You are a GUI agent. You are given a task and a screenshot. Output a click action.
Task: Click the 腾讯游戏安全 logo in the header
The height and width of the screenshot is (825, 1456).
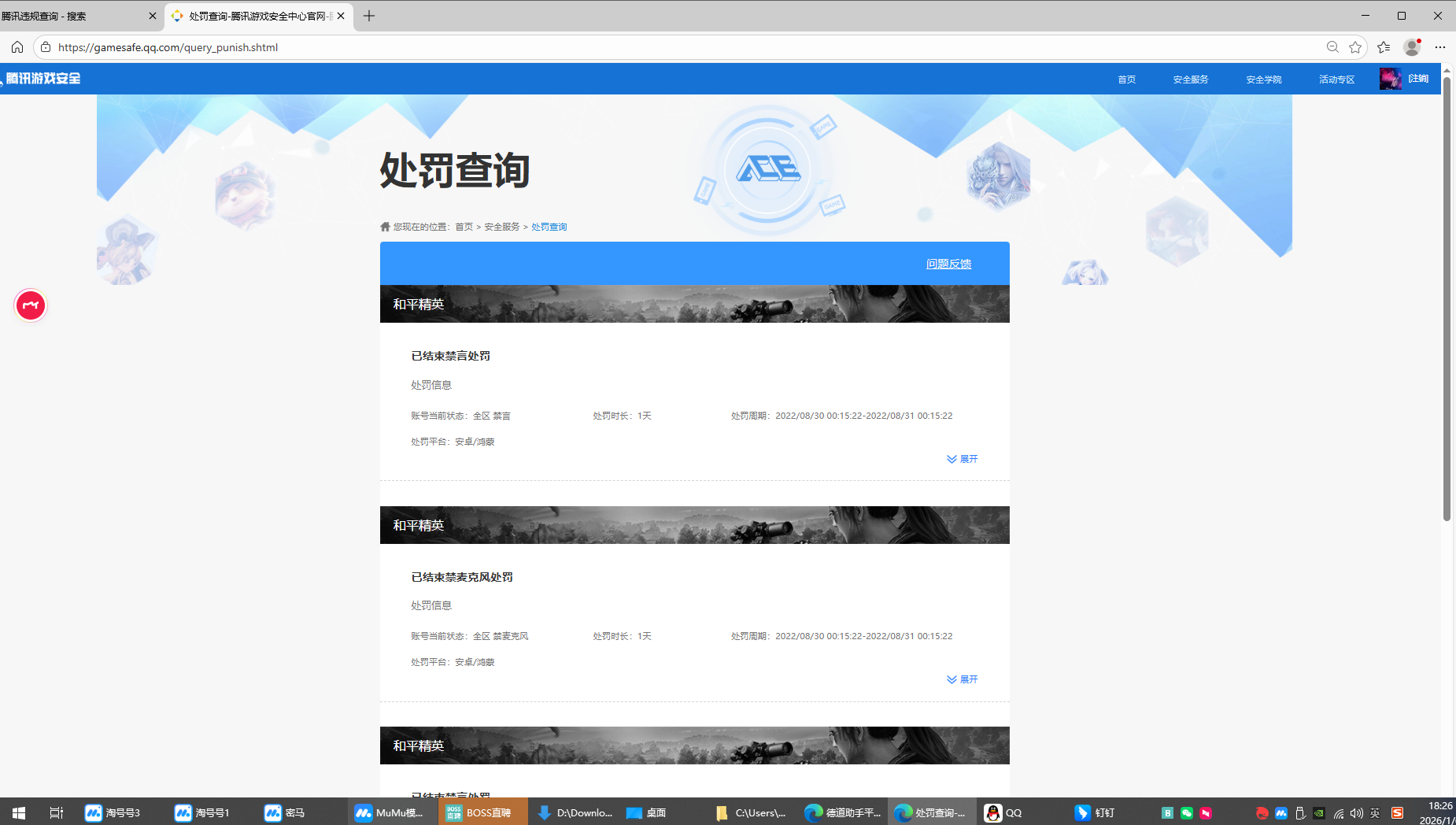(x=42, y=78)
